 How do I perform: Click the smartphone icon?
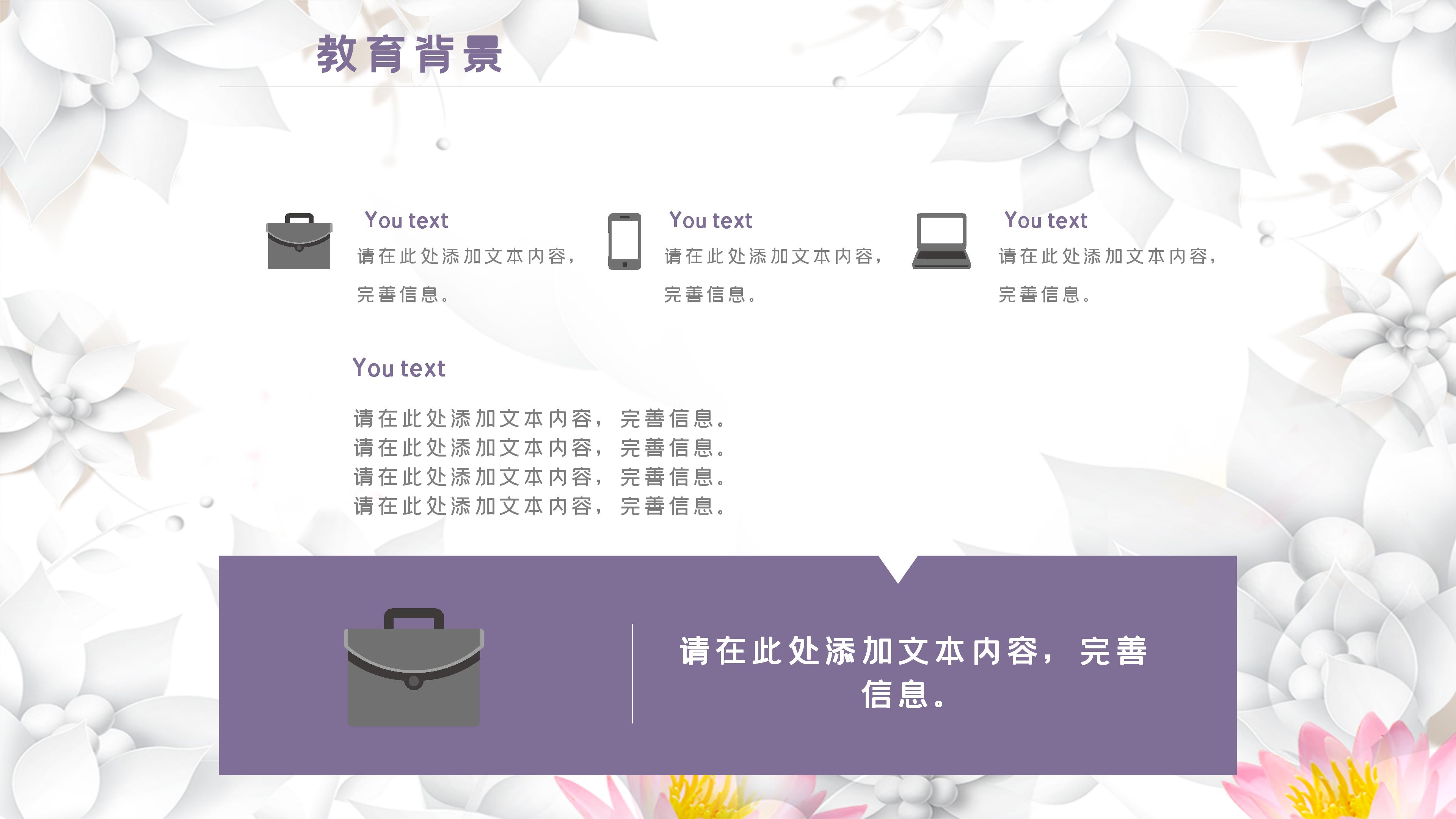624,242
